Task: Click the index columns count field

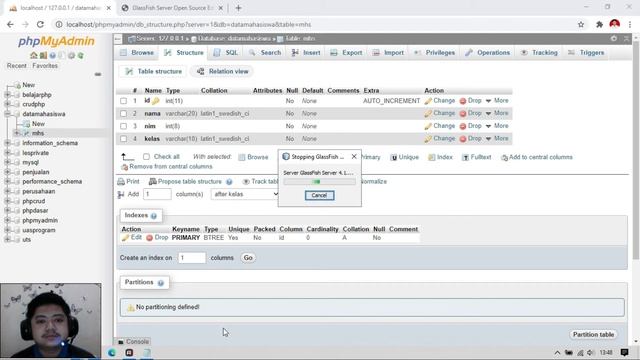Action: tap(191, 258)
